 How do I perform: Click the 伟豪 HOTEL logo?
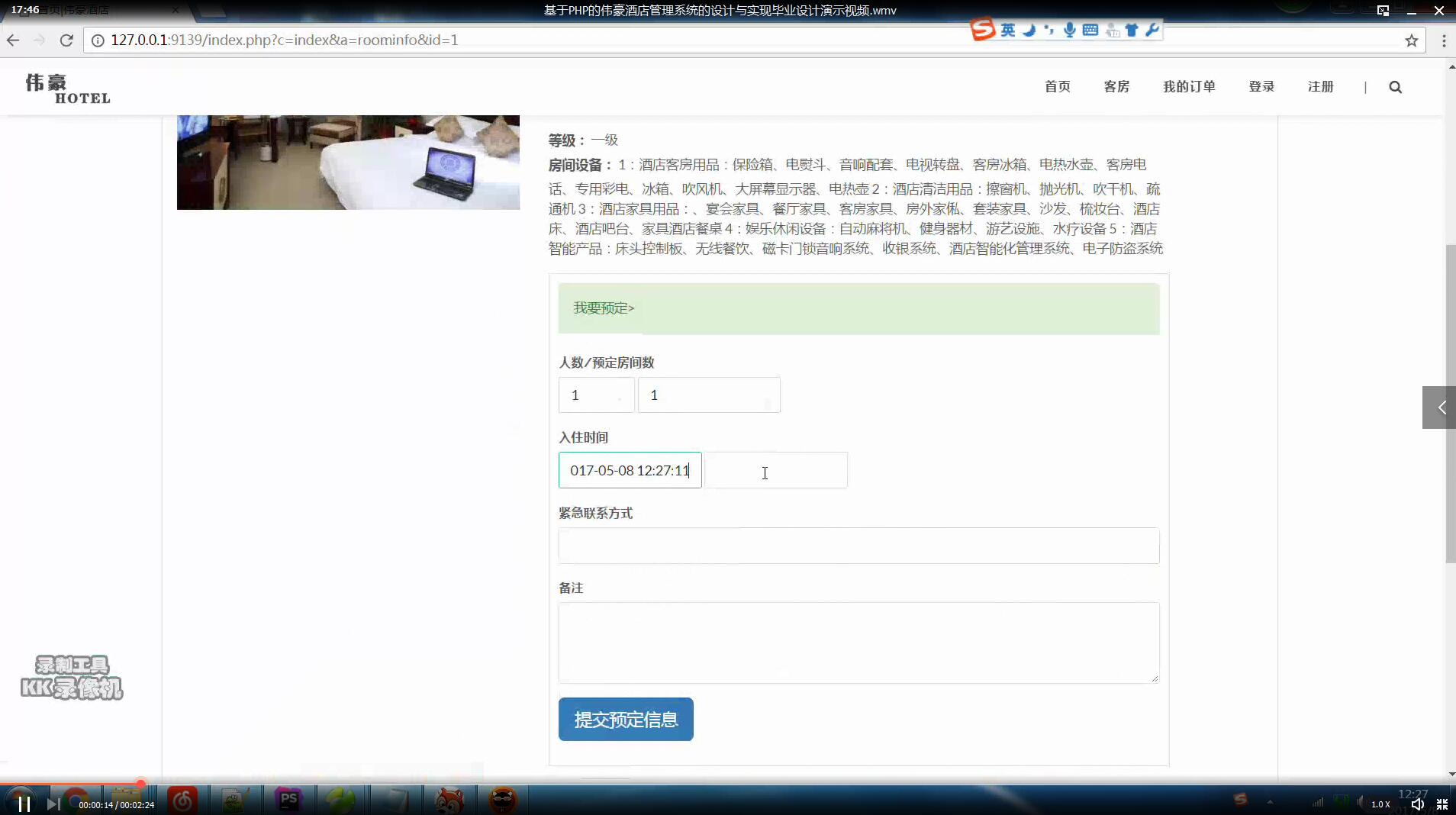click(68, 89)
